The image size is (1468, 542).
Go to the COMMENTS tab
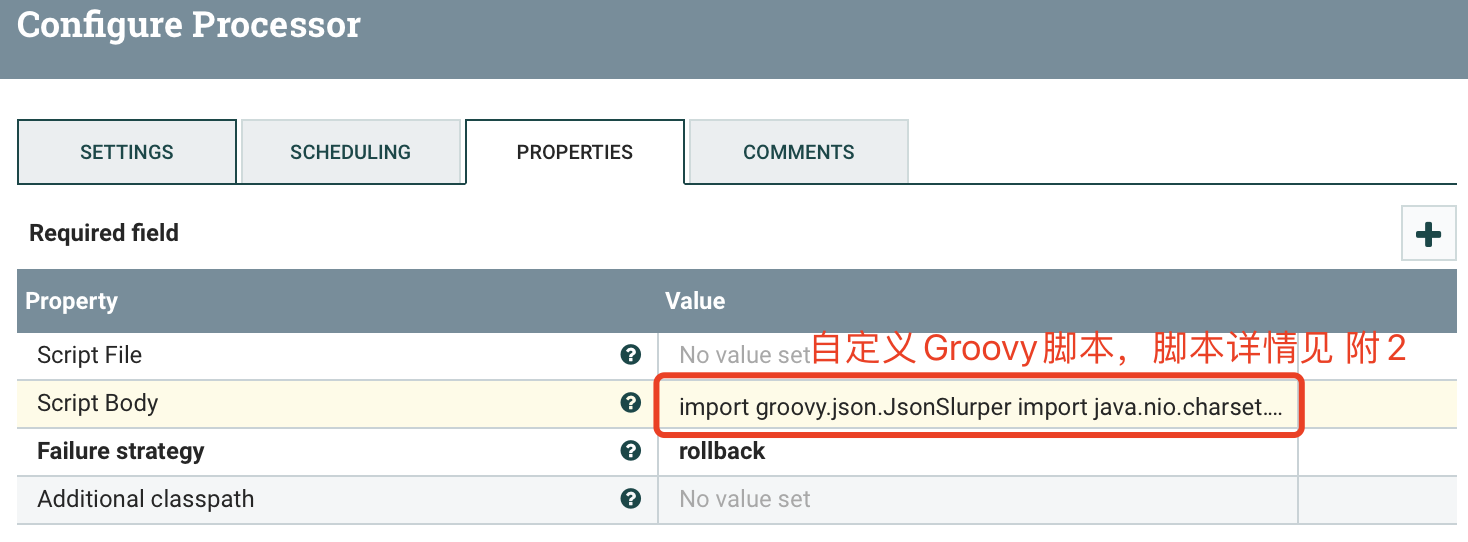coord(799,152)
